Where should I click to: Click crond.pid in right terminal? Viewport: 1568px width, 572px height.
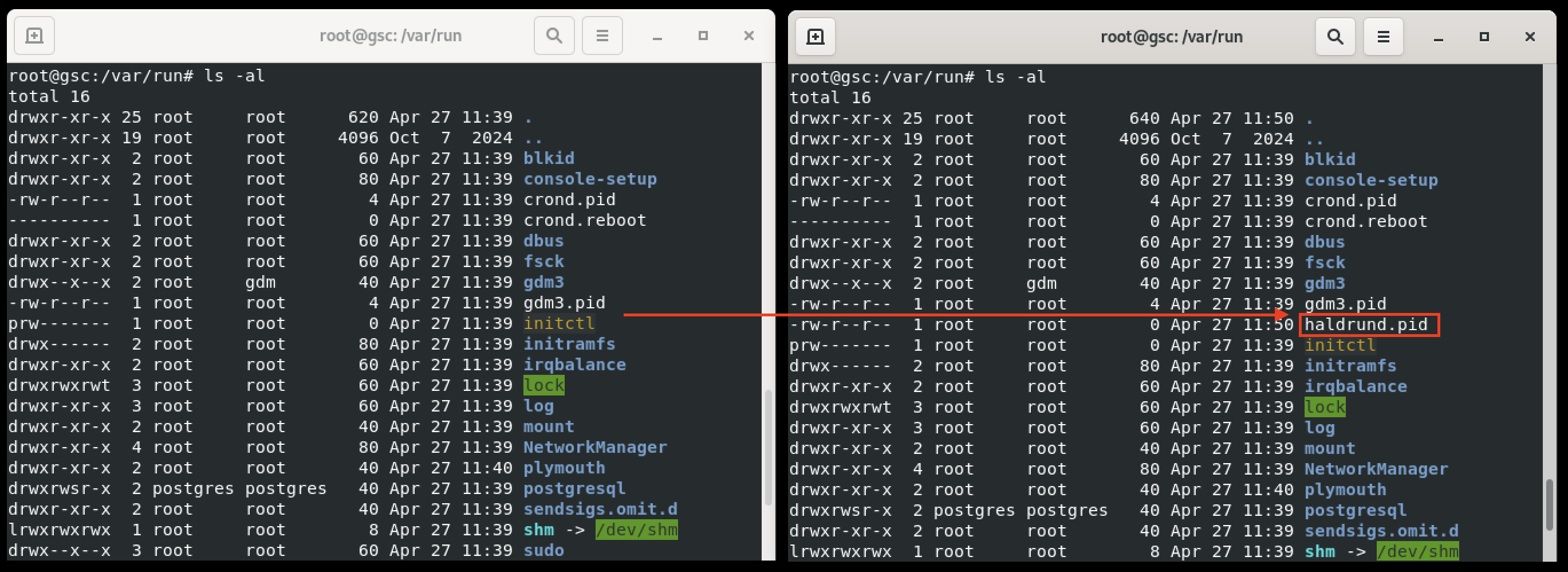[x=1350, y=201]
